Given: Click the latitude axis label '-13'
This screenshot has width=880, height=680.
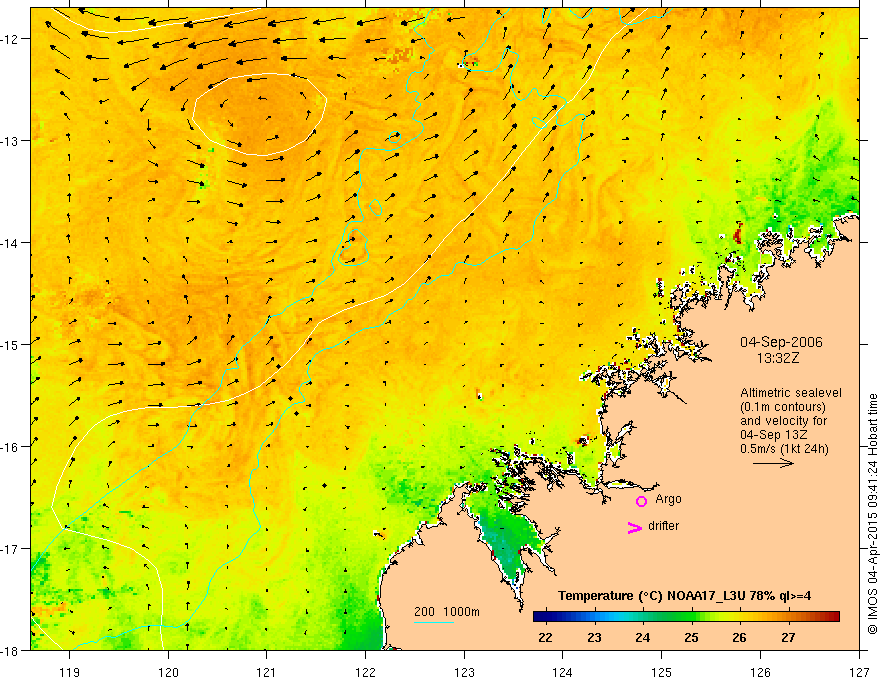Looking at the screenshot, I should coord(11,141).
